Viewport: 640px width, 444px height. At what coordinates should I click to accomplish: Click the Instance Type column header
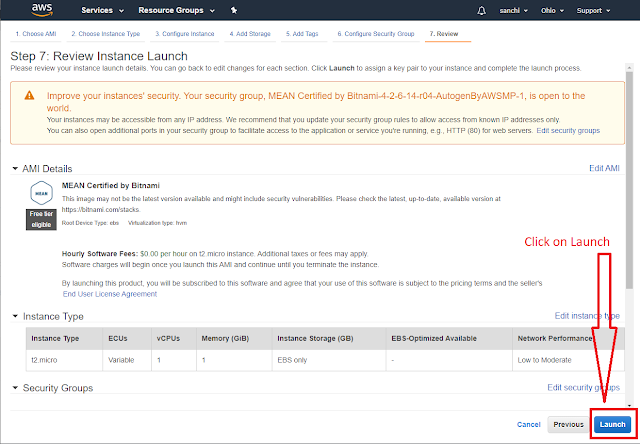click(x=64, y=338)
